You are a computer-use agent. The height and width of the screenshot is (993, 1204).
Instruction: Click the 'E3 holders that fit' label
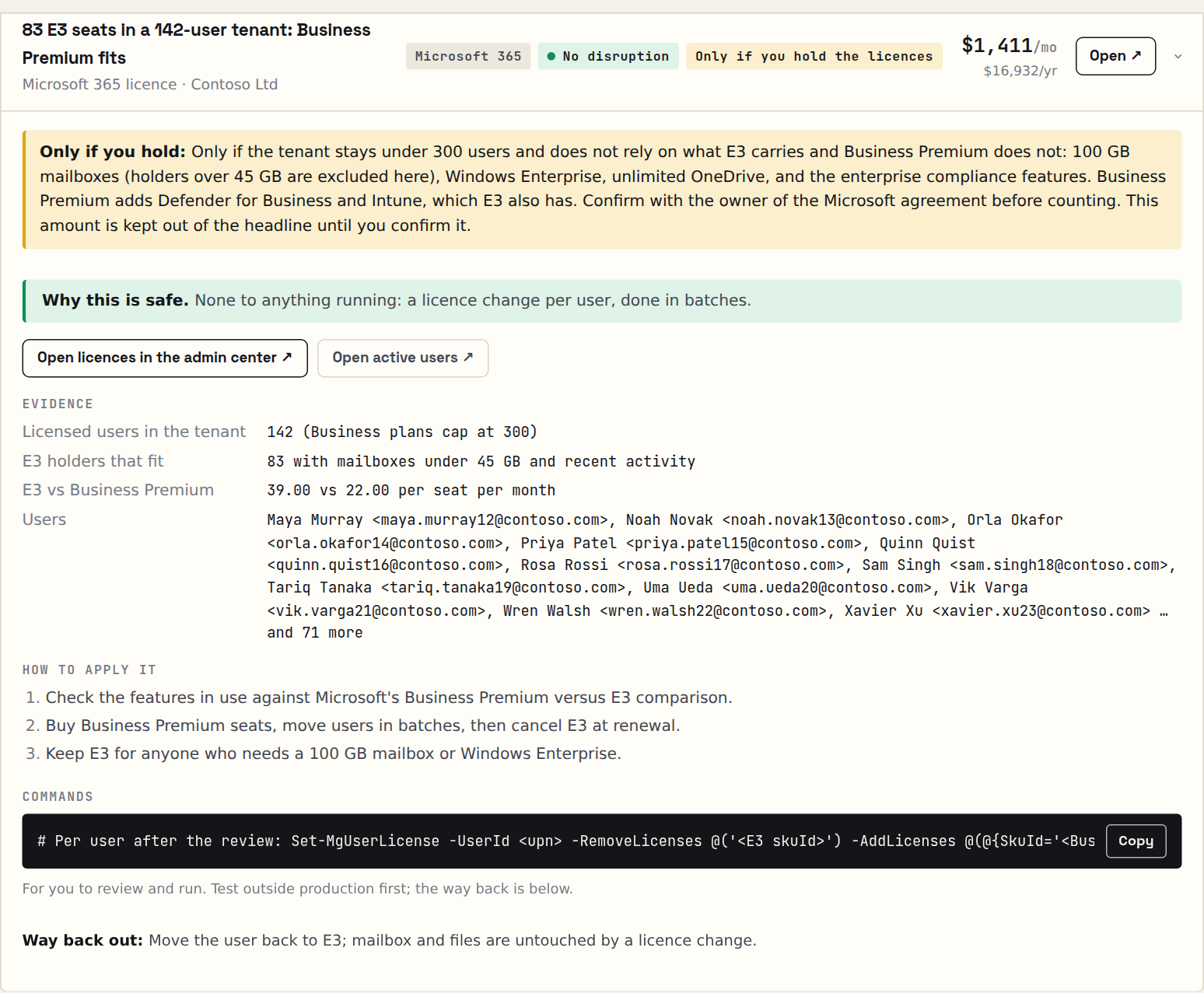93,461
